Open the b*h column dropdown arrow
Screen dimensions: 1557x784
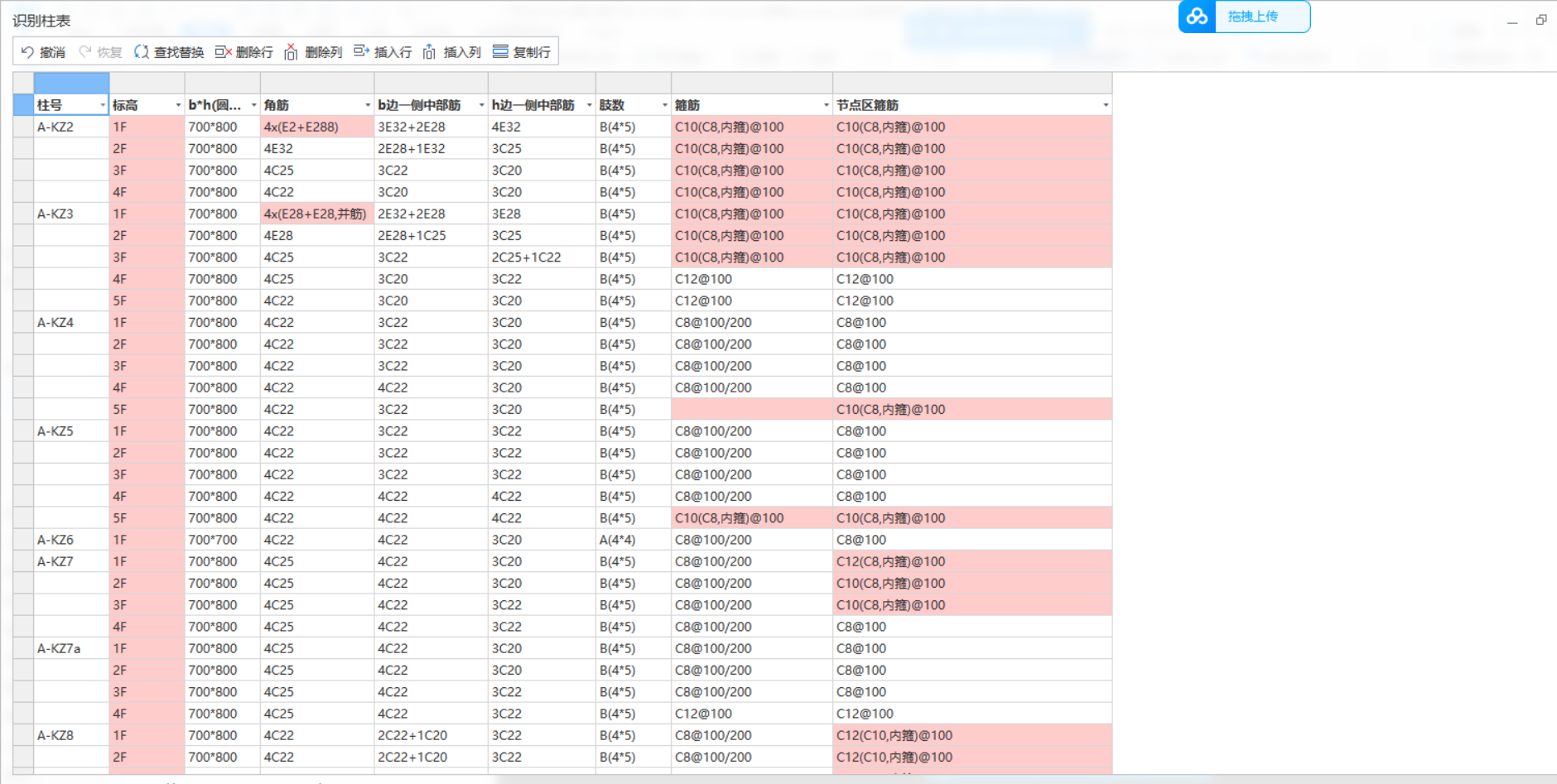pos(254,105)
